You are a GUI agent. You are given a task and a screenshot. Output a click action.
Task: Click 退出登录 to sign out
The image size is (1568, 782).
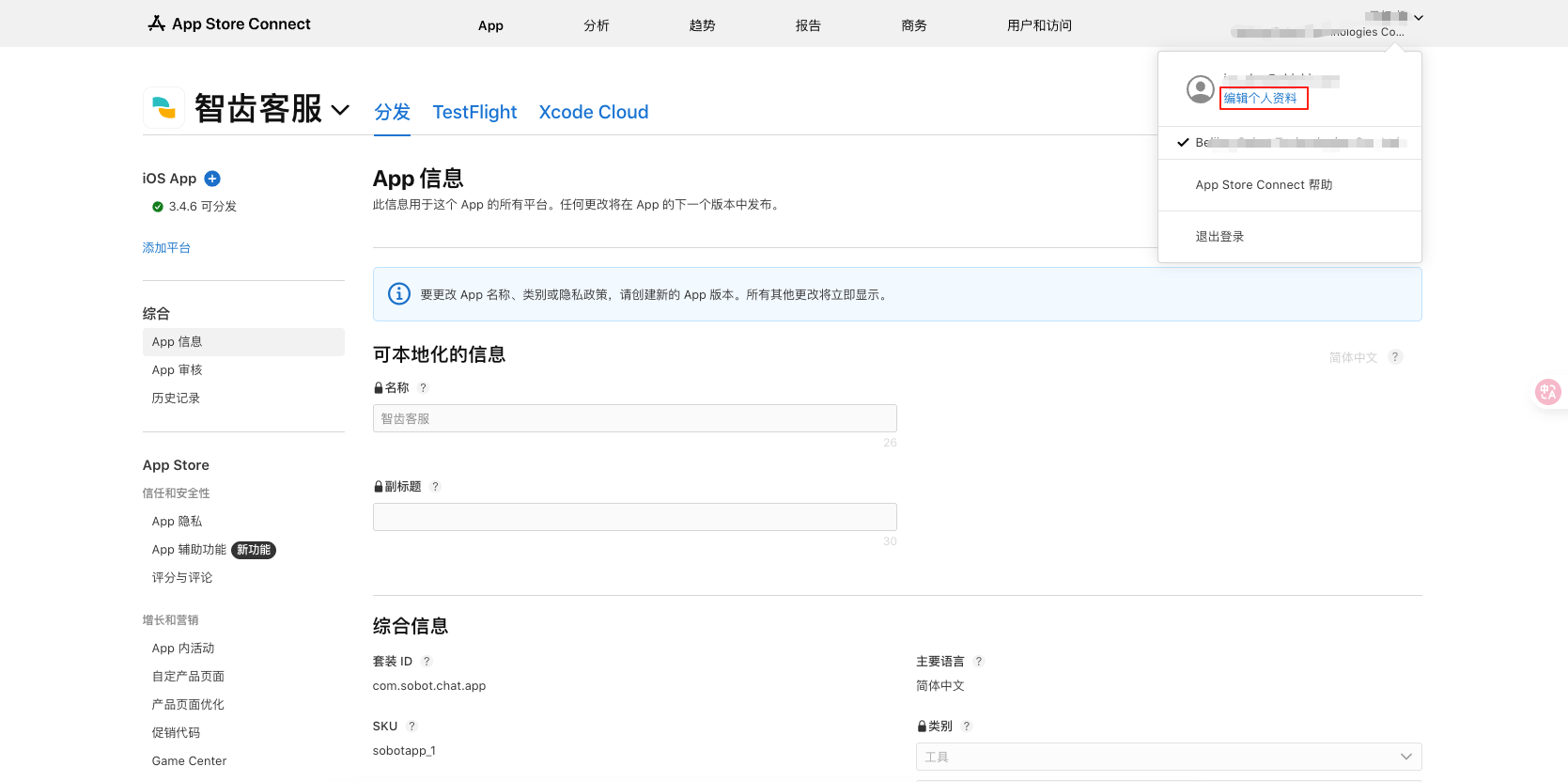pos(1219,237)
